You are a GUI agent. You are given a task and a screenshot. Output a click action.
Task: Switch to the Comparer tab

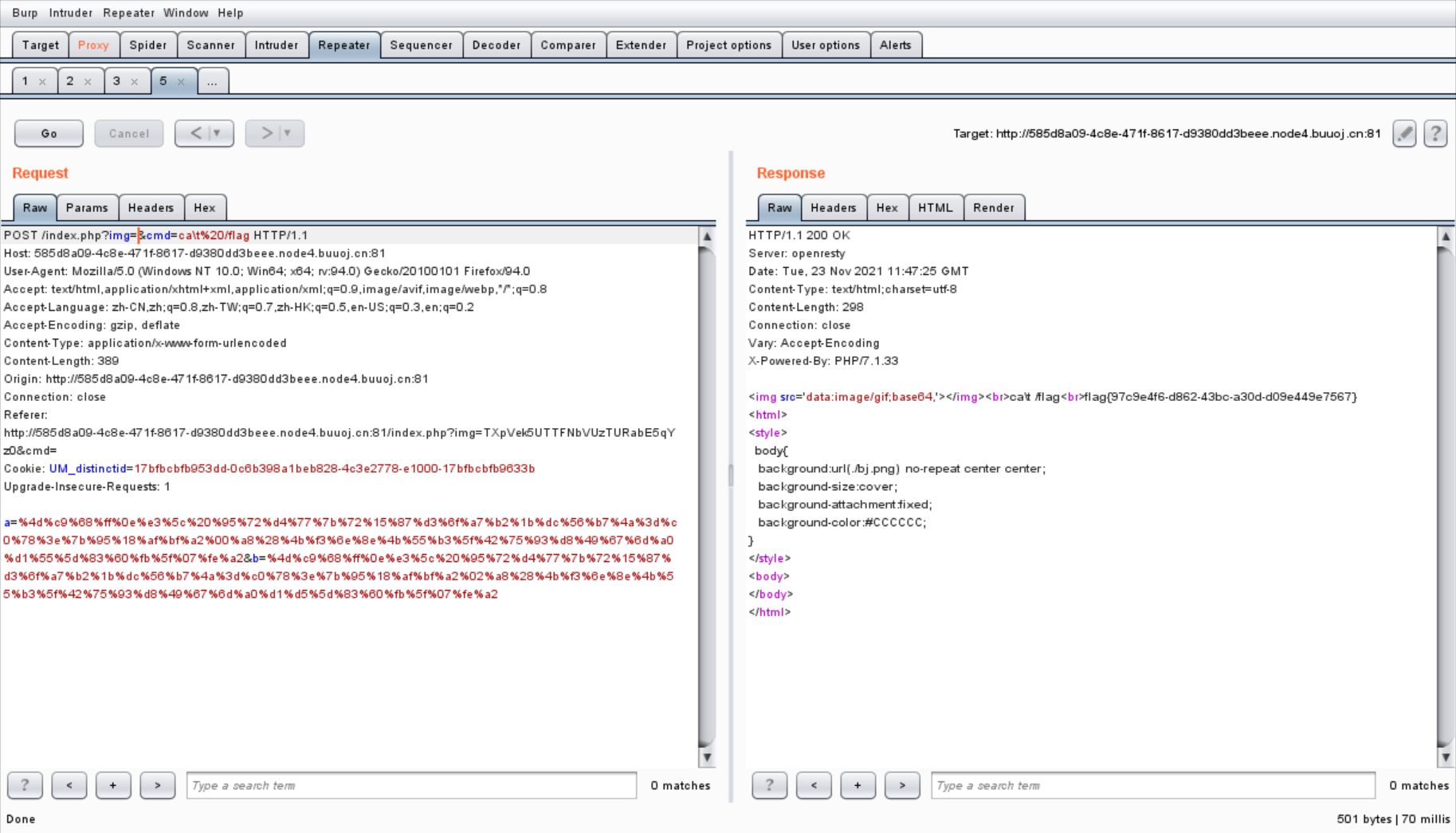(x=568, y=45)
